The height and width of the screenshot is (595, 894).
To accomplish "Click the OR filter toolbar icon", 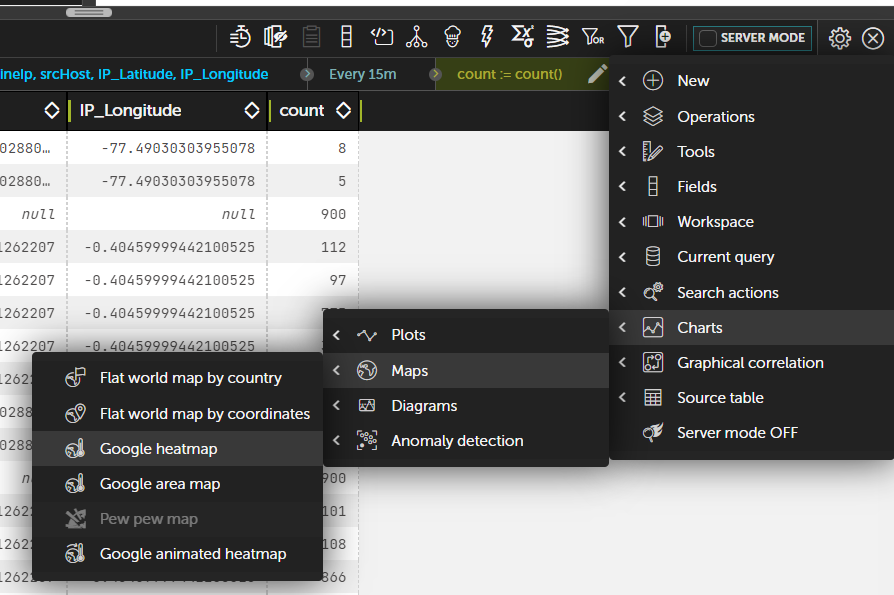I will pos(593,38).
